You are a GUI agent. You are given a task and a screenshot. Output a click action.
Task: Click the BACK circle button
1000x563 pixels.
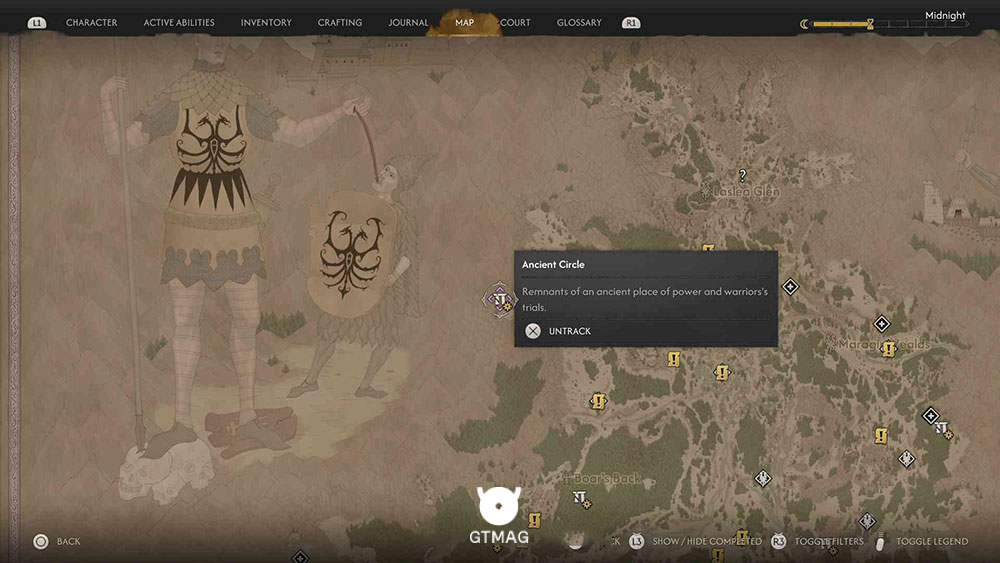point(41,541)
